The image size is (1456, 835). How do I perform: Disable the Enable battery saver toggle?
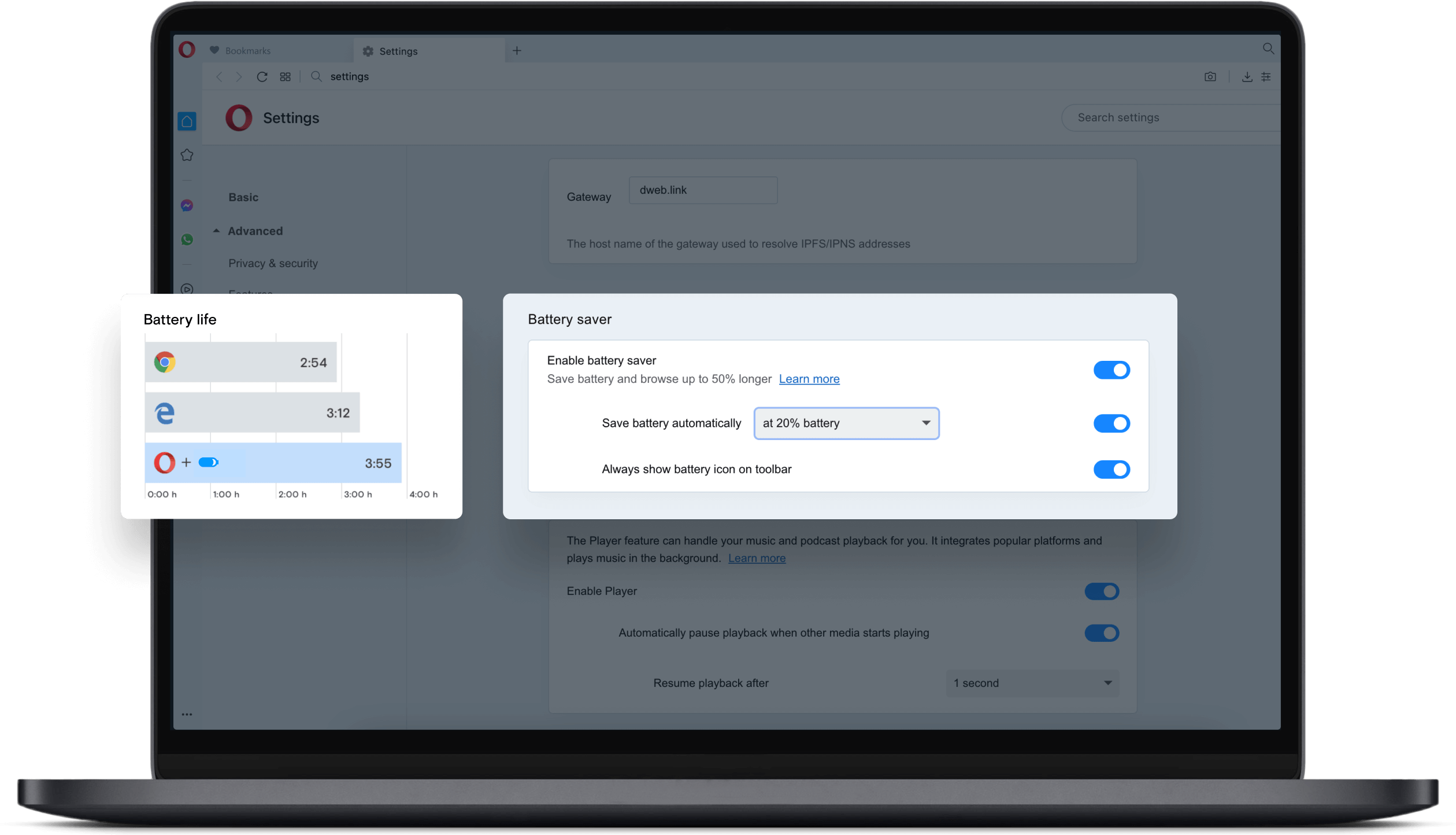pyautogui.click(x=1112, y=370)
